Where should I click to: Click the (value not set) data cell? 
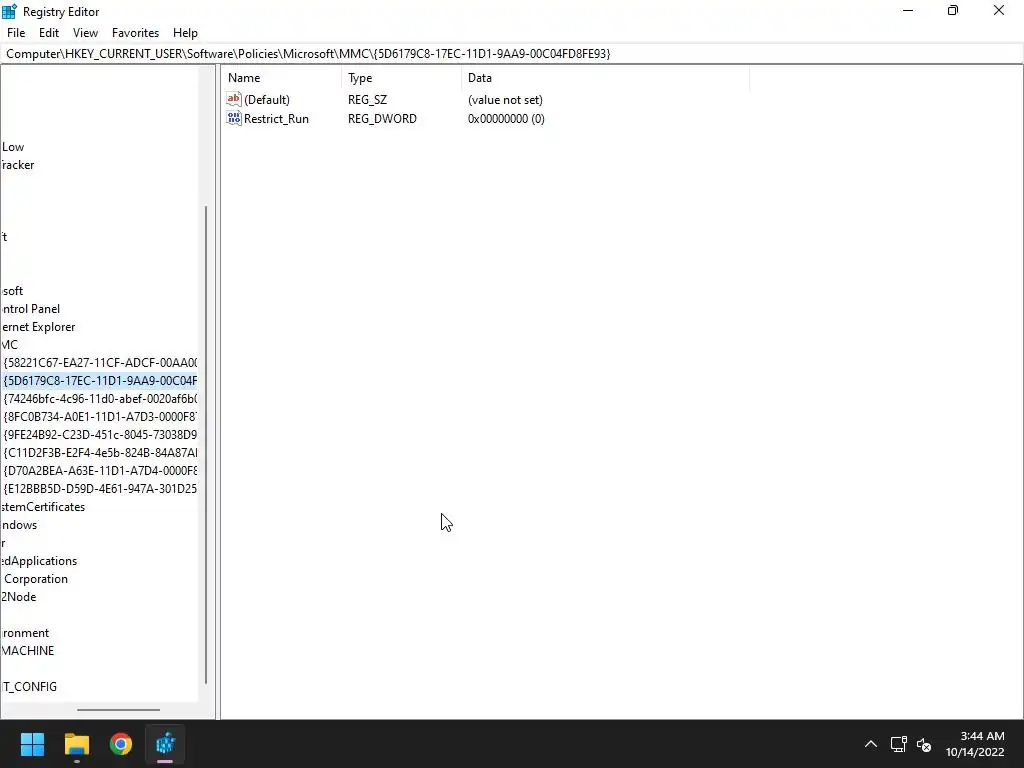(x=505, y=100)
